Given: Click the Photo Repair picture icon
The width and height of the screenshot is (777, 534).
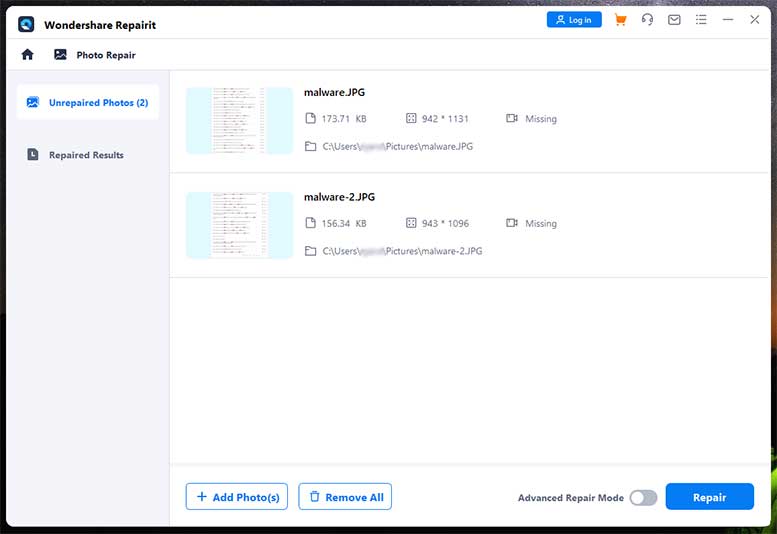Looking at the screenshot, I should point(60,54).
